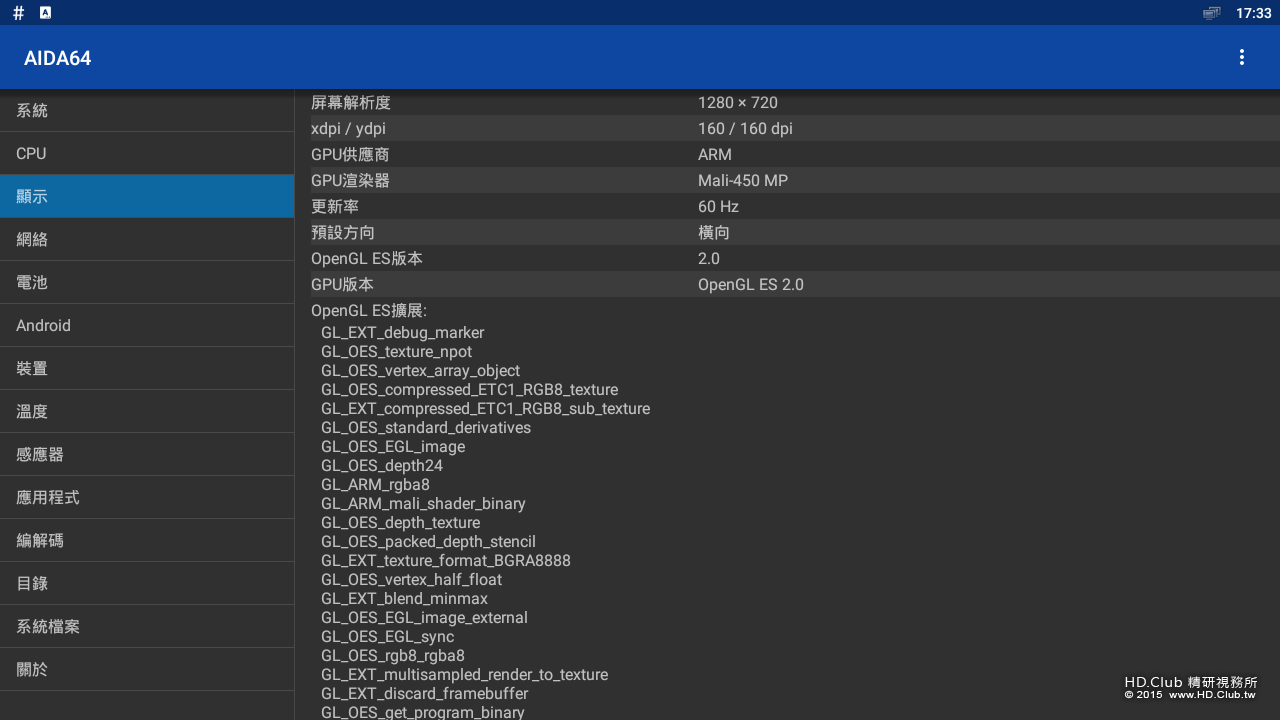This screenshot has height=720, width=1280.
Task: Tap the network connection status icon
Action: click(1211, 13)
